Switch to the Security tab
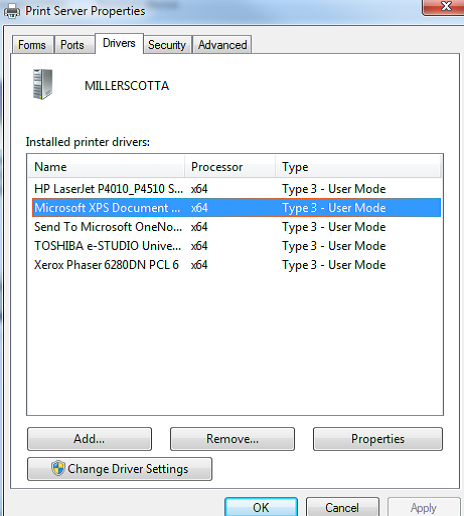The image size is (464, 516). click(x=167, y=45)
